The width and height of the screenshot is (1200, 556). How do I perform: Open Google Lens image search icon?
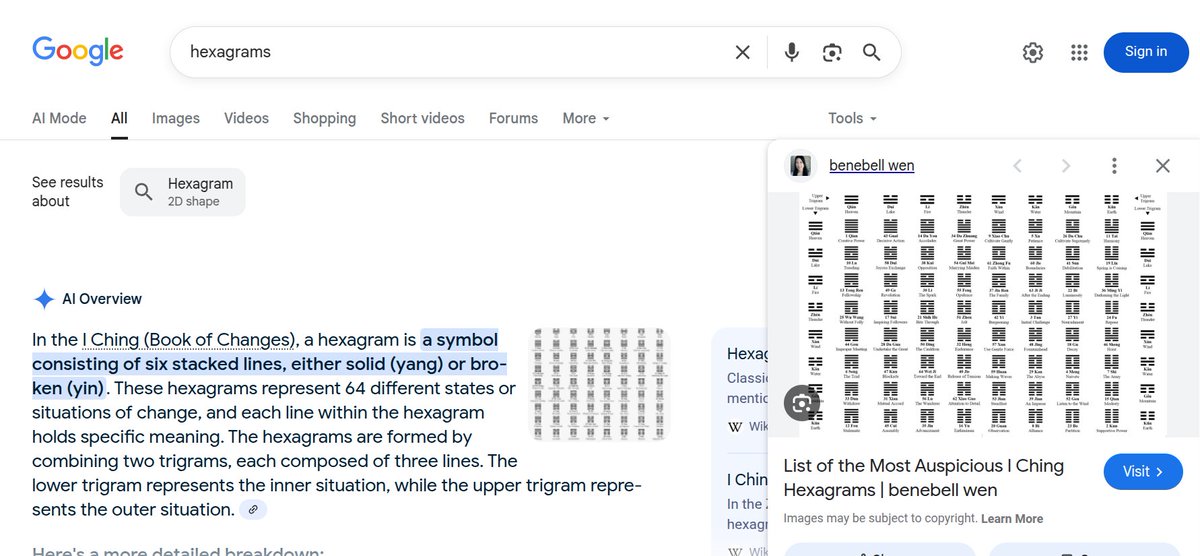[832, 52]
